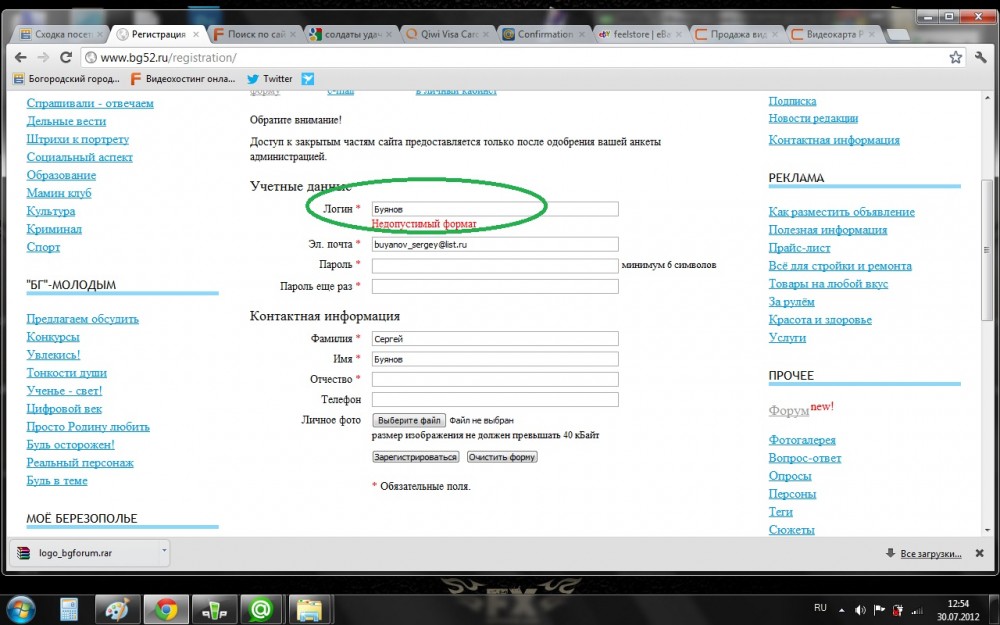Image resolution: width=1000 pixels, height=625 pixels.
Task: Click the Выберите файл photo button
Action: (409, 421)
